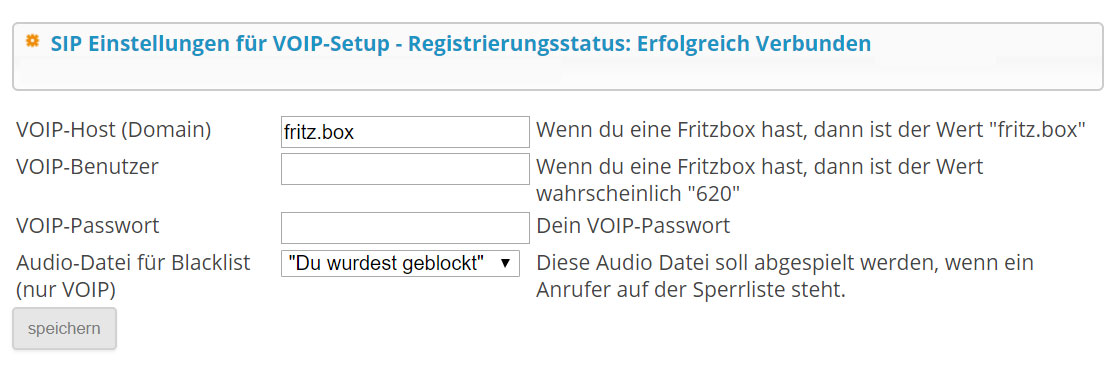Click the SIP Einstellungen für VOIP-Setup heading
Viewport: 1116px width, 372px height.
220,44
